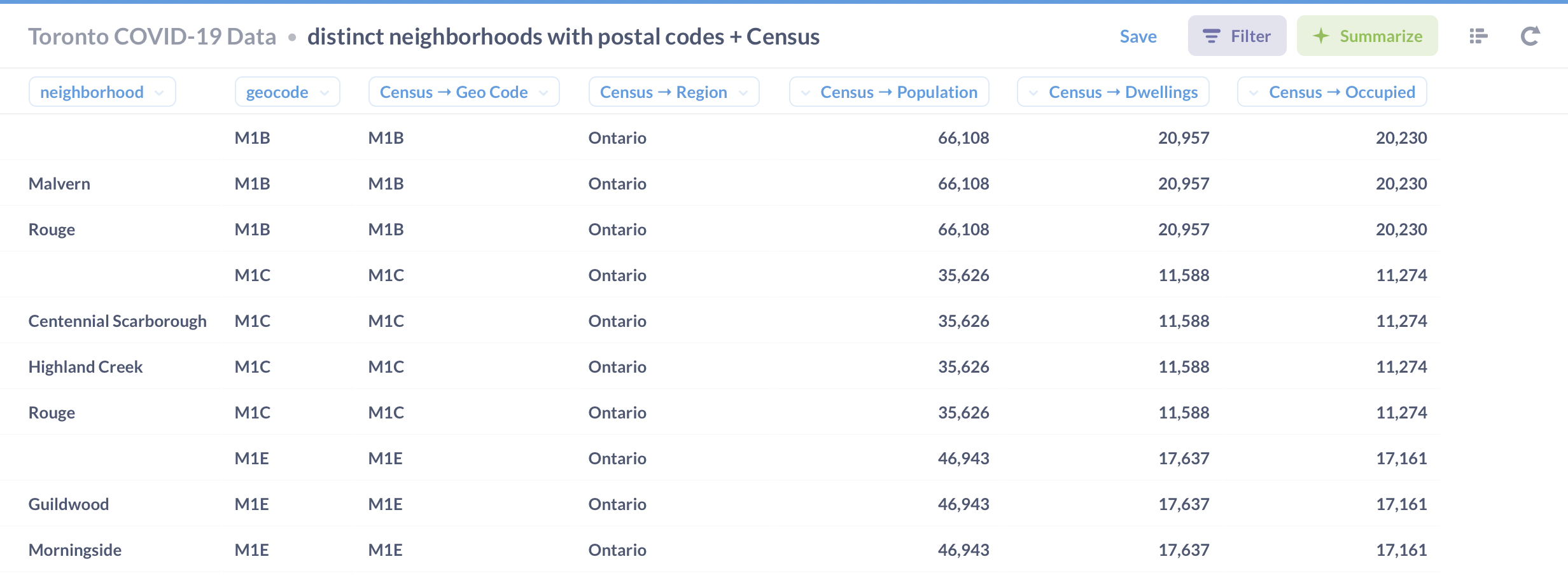The height and width of the screenshot is (580, 1568).
Task: Expand the neighborhood column header dropdown
Action: [102, 92]
